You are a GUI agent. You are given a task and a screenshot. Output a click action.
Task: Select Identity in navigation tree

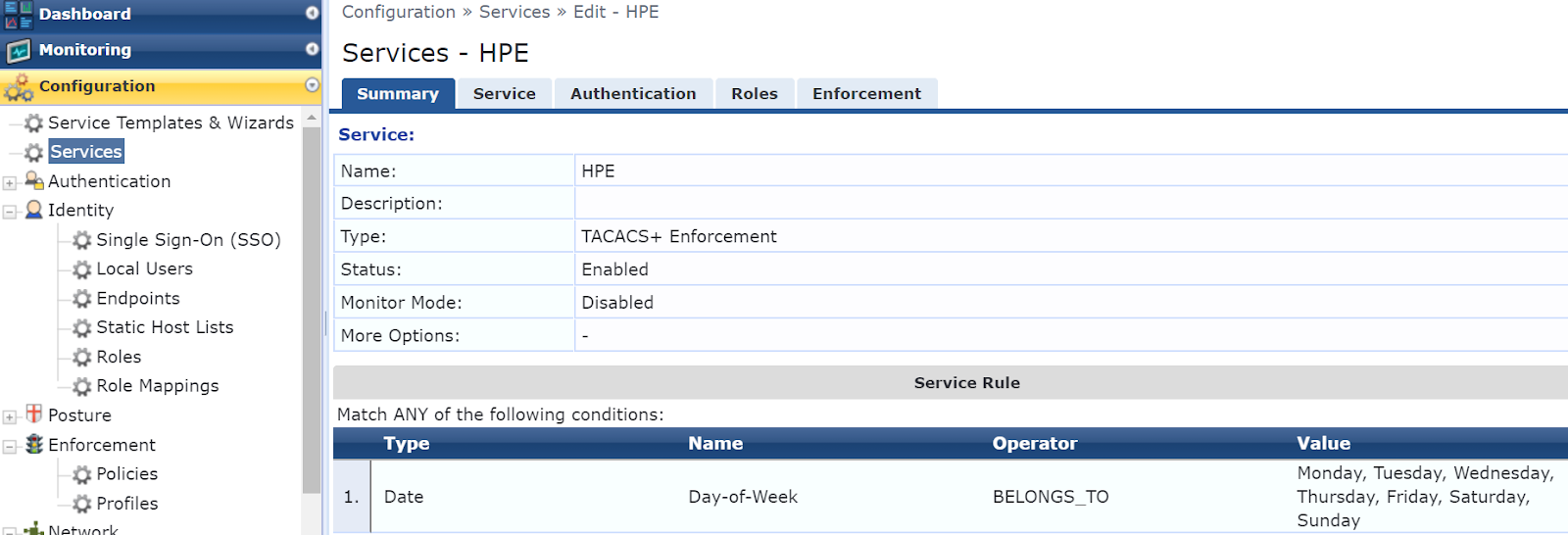tap(80, 210)
